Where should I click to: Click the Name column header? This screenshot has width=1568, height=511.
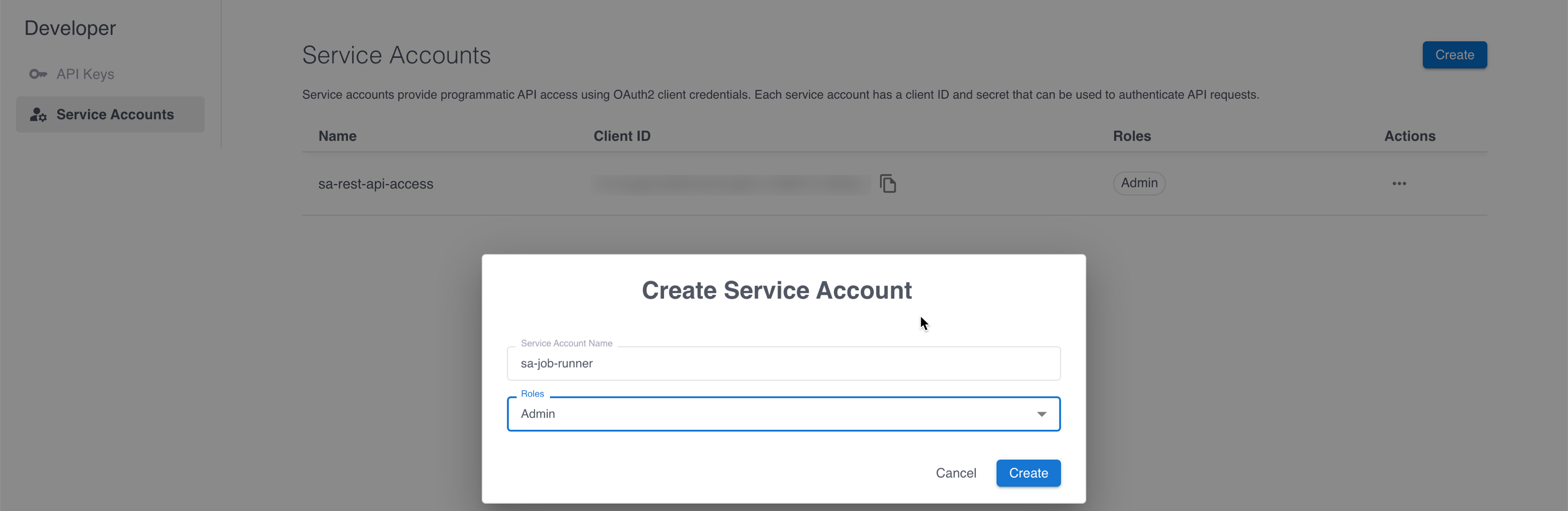coord(336,136)
